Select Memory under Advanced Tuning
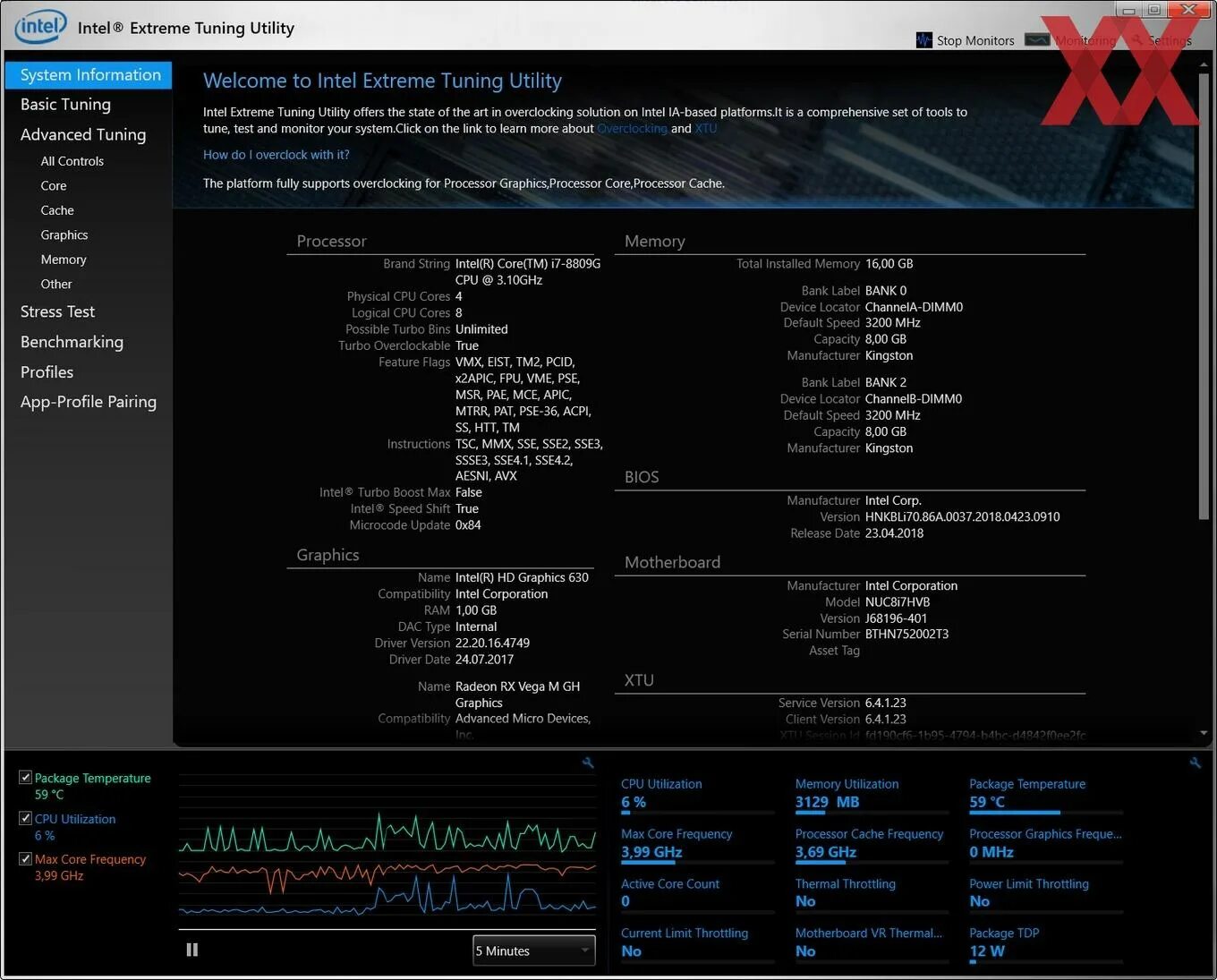 tap(64, 260)
